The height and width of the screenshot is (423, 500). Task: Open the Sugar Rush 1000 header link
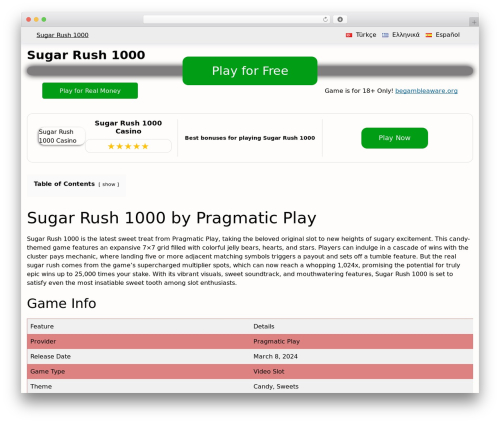click(x=62, y=35)
